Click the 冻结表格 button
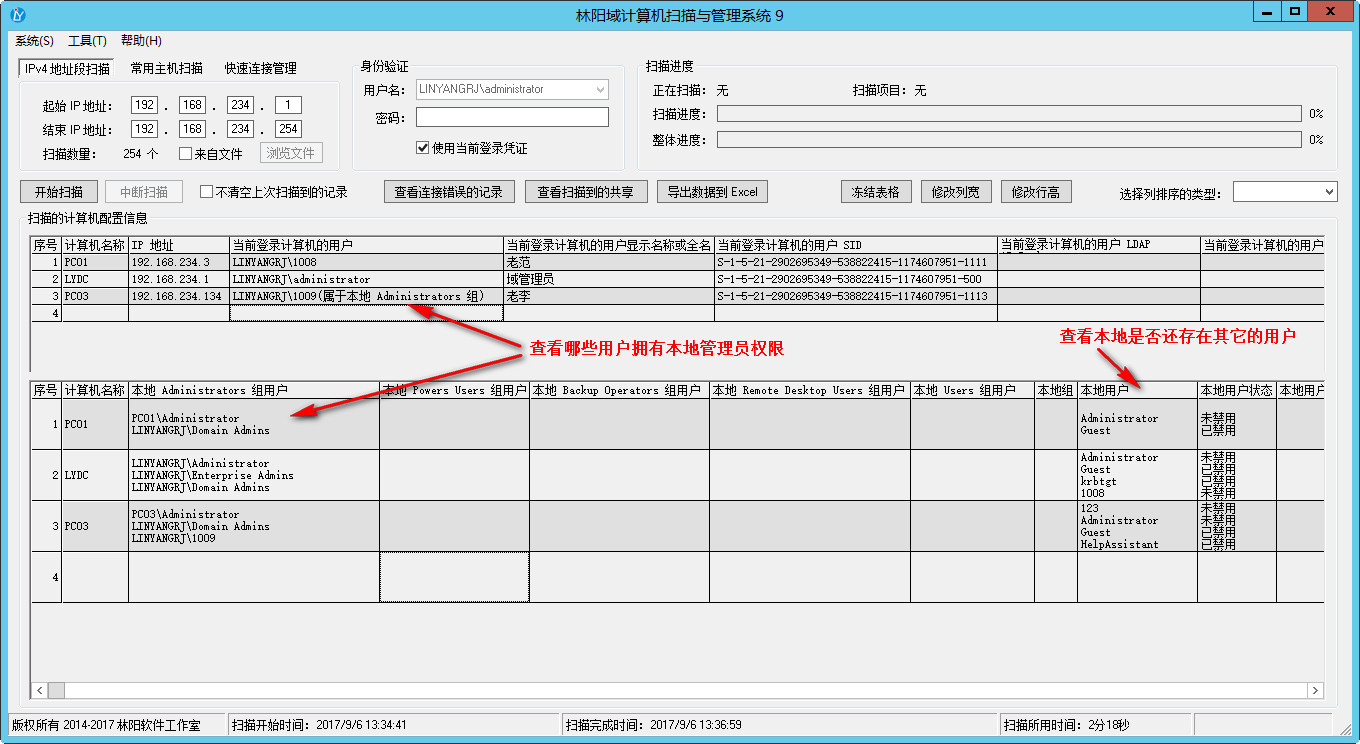 tap(875, 192)
